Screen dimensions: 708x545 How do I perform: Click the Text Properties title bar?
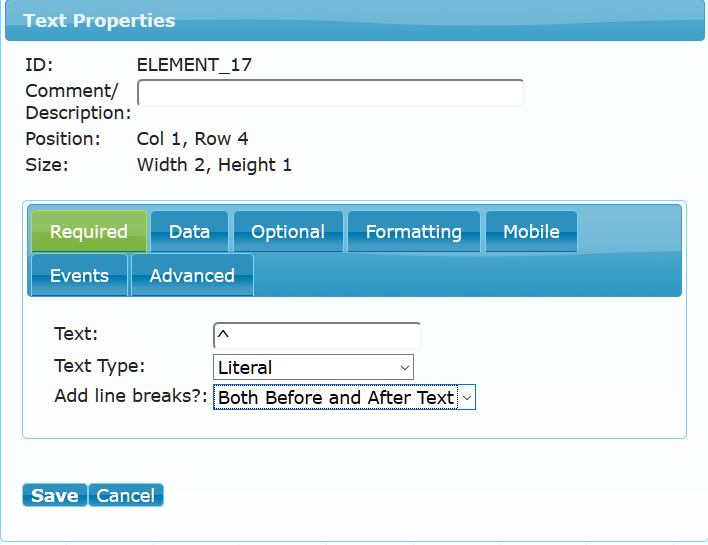click(354, 20)
